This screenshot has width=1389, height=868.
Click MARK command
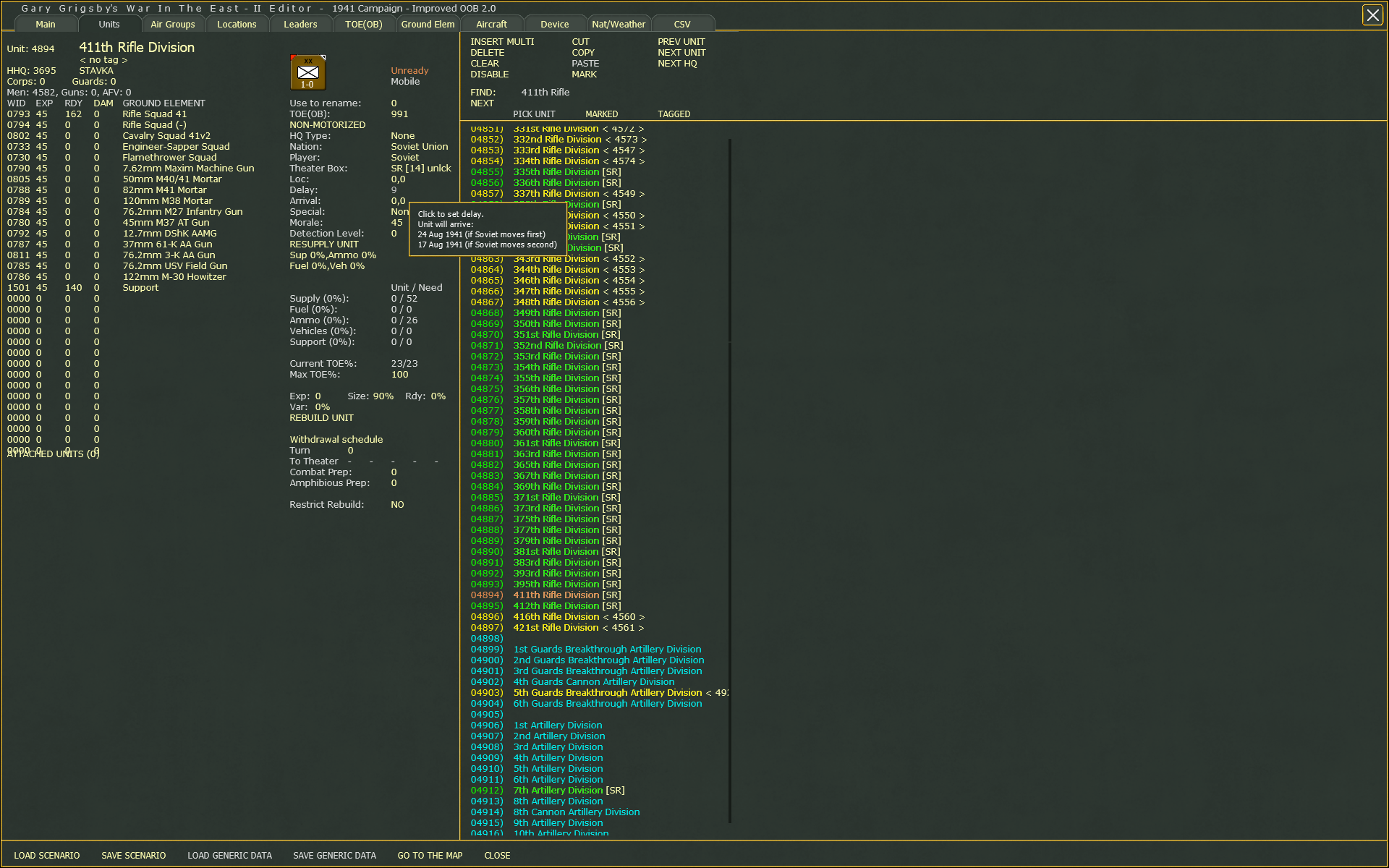coord(585,75)
